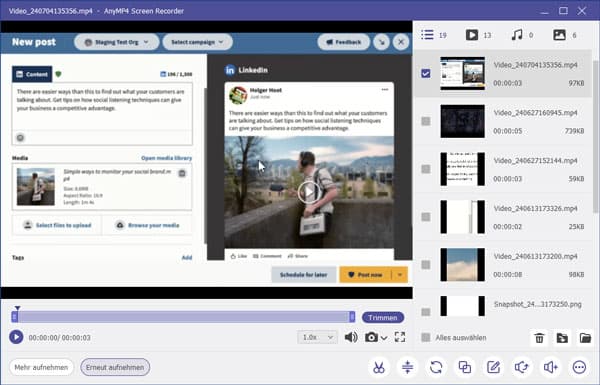Click Schedule for later button

(303, 275)
